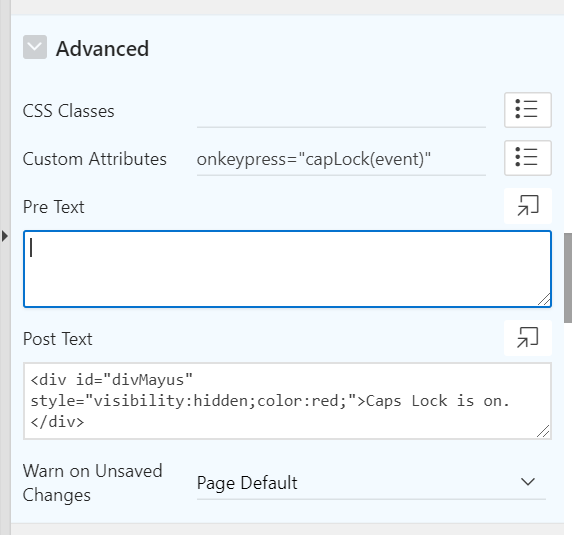Click the CSS Classes label
This screenshot has width=572, height=535.
[x=69, y=111]
